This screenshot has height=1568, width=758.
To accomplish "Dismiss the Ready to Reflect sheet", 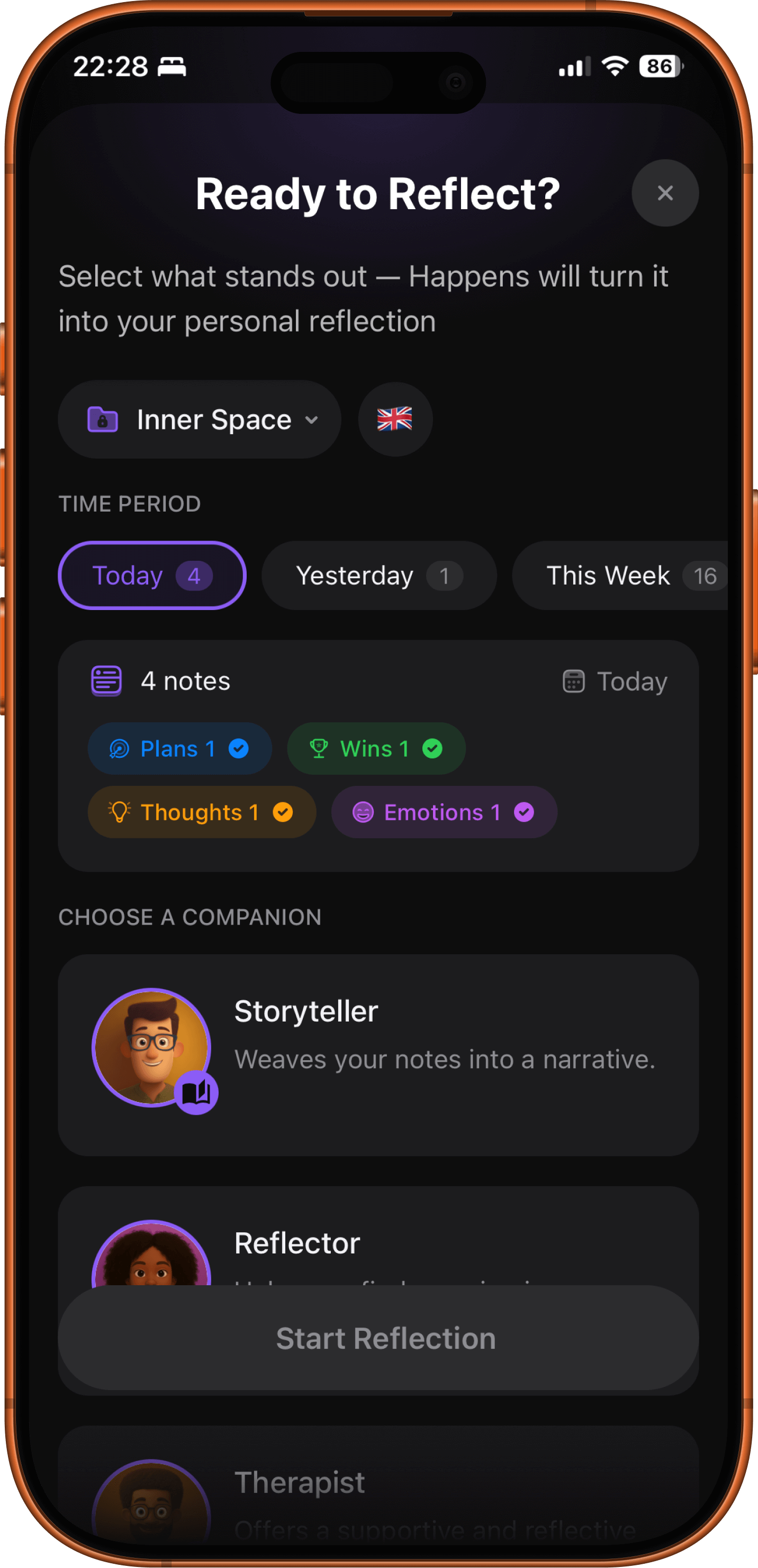I will 665,194.
